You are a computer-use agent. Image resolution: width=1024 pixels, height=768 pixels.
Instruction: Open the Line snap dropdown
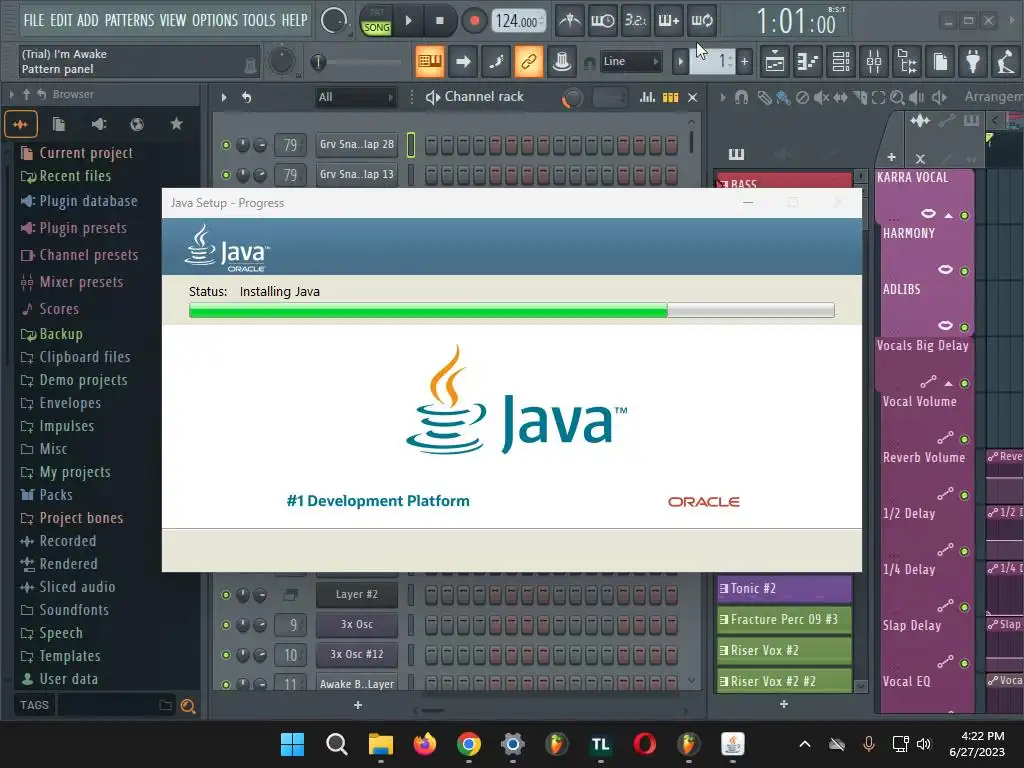pos(630,61)
